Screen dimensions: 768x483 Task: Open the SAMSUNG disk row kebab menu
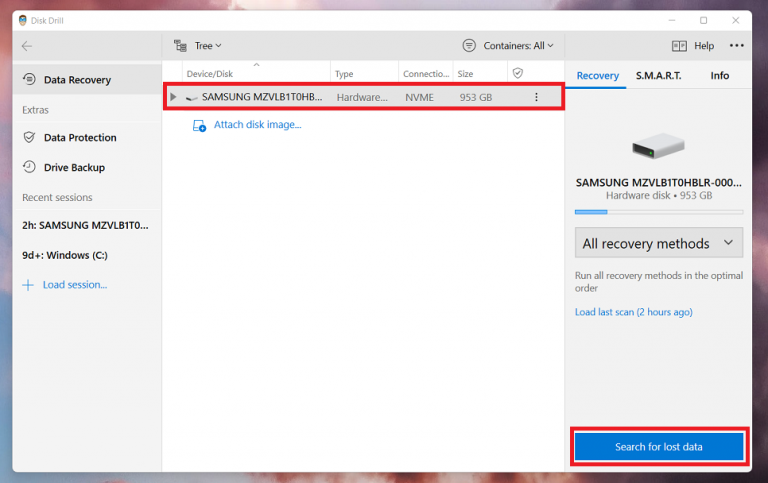point(536,97)
